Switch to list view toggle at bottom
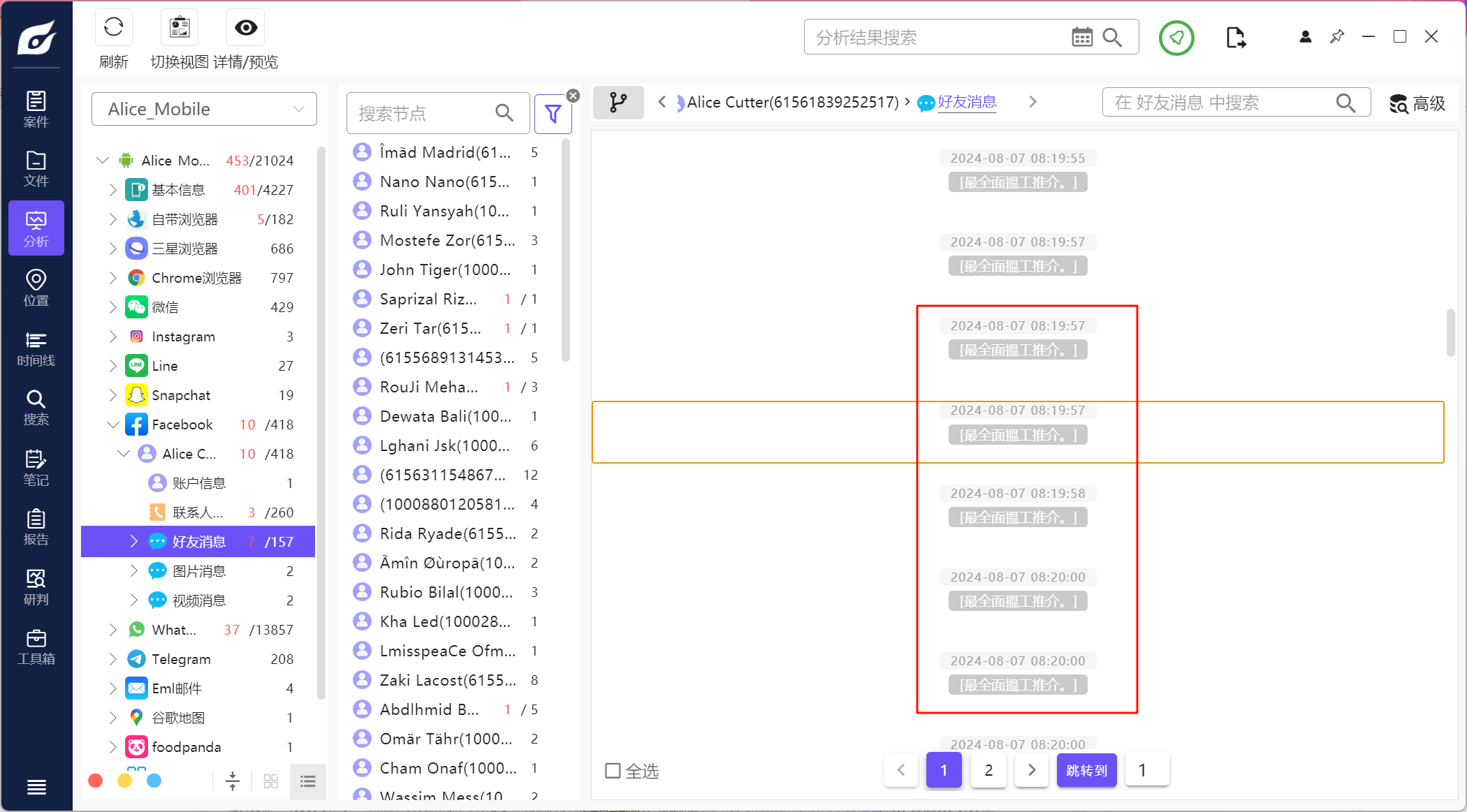The width and height of the screenshot is (1467, 812). pos(308,781)
